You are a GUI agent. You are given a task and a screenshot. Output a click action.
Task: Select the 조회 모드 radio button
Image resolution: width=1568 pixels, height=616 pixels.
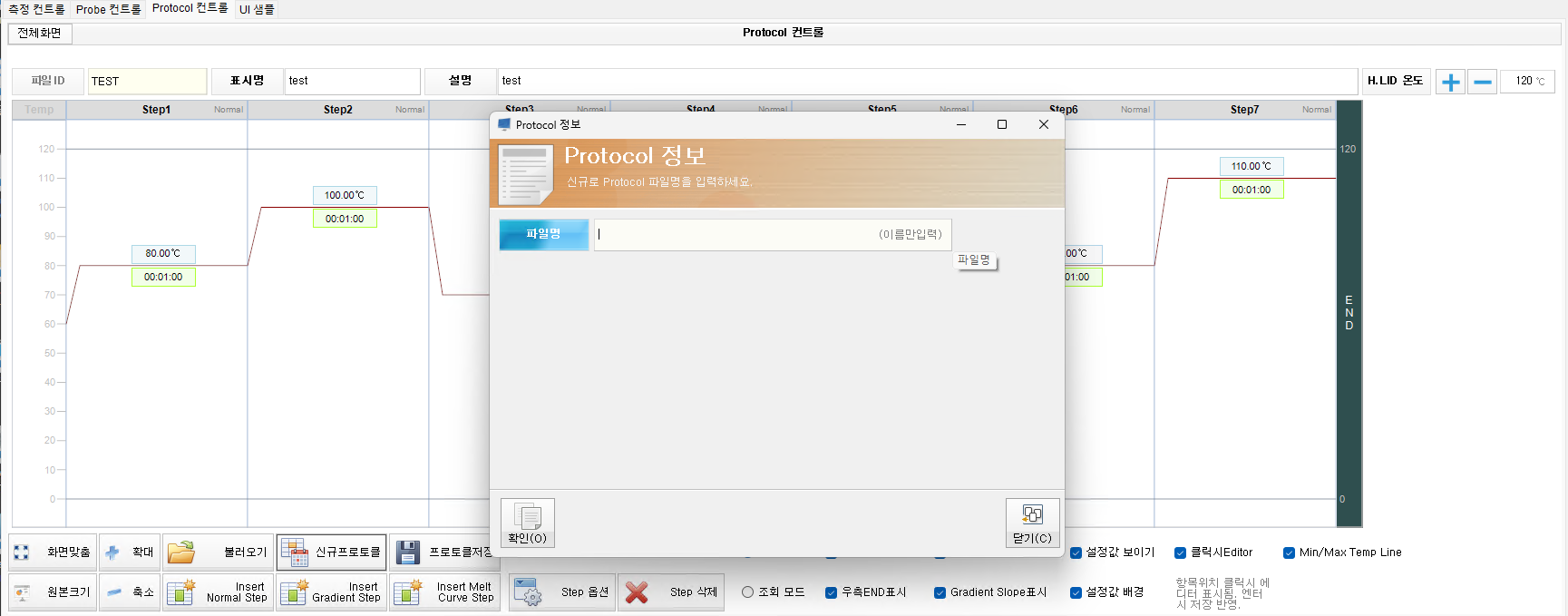tap(747, 592)
